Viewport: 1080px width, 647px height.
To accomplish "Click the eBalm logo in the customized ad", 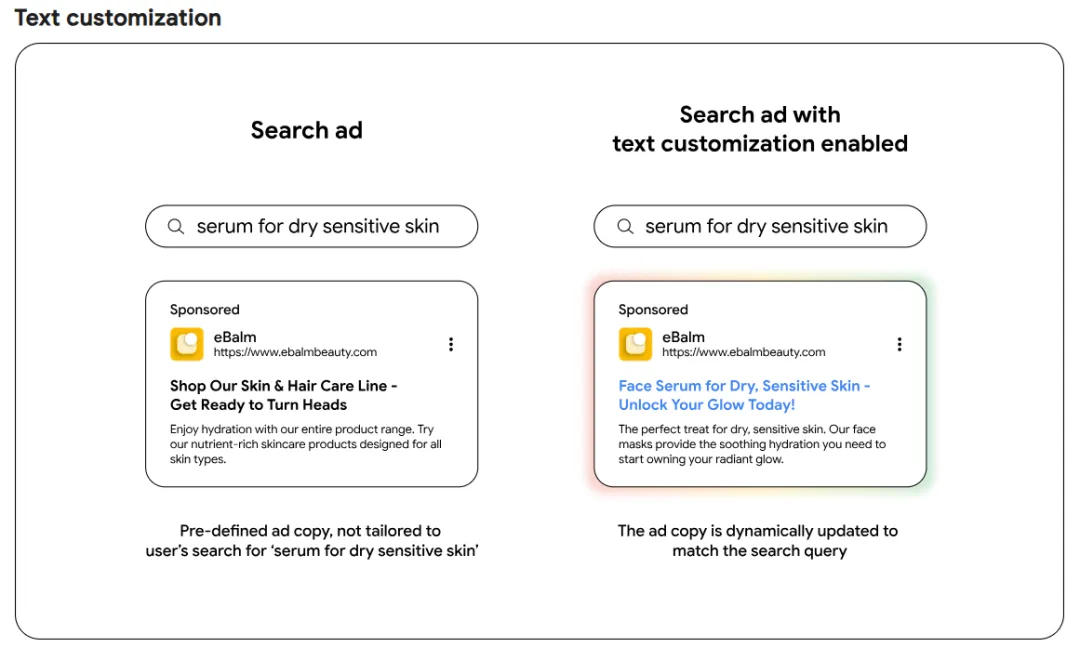I will tap(636, 344).
